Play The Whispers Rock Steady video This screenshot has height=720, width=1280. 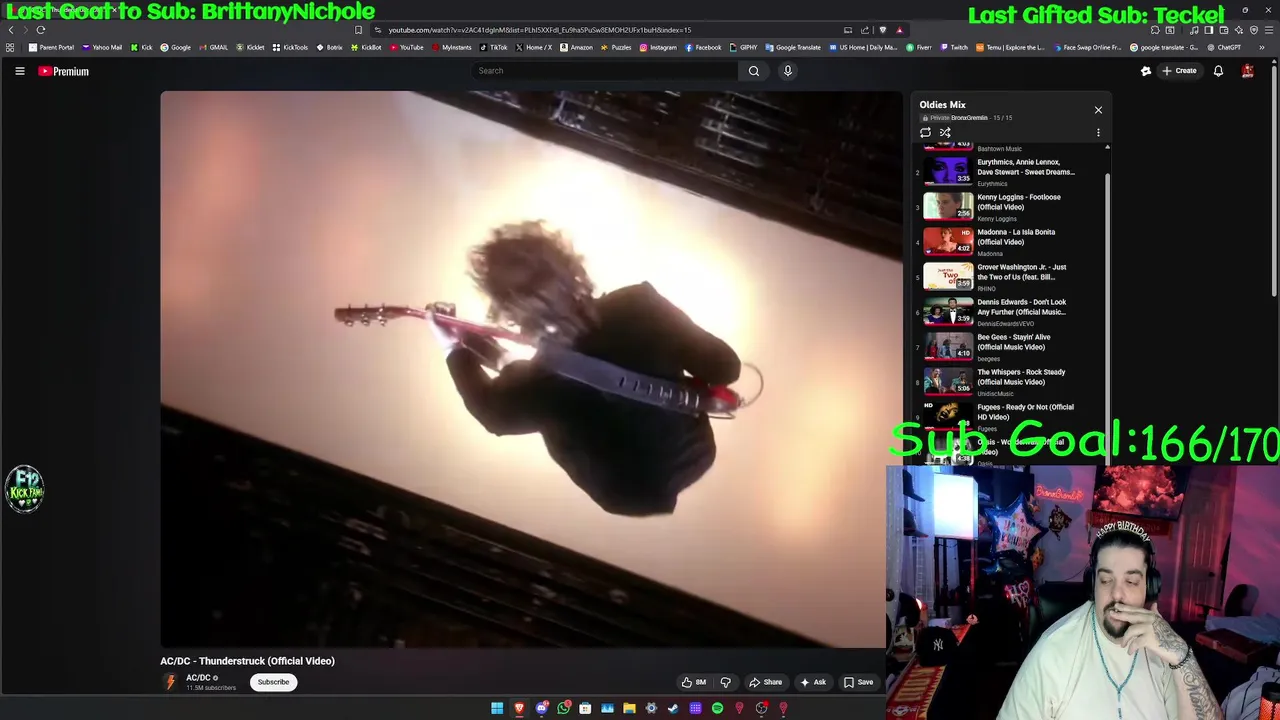tap(1010, 382)
